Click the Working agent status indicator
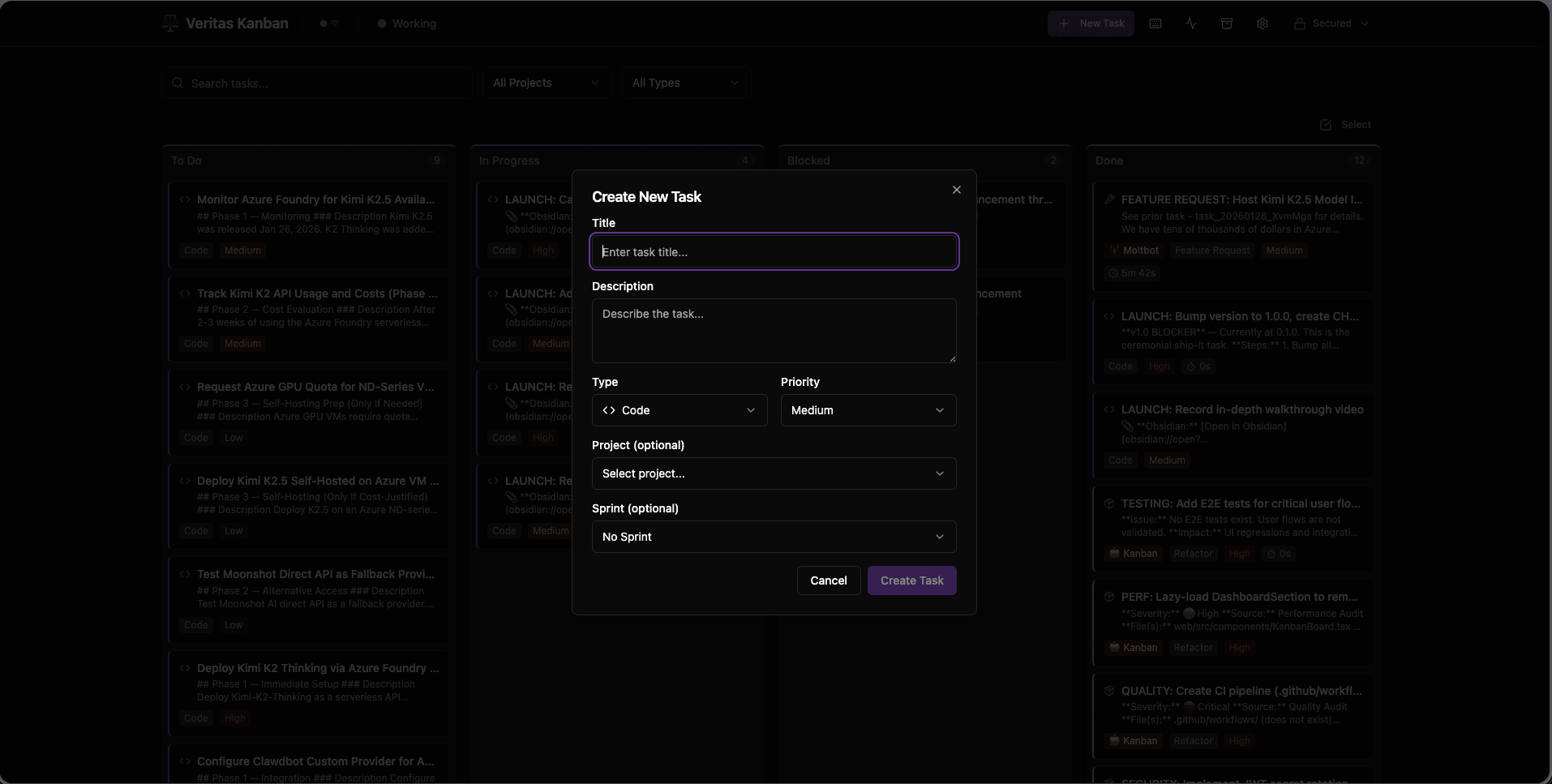The width and height of the screenshot is (1552, 784). tap(407, 24)
